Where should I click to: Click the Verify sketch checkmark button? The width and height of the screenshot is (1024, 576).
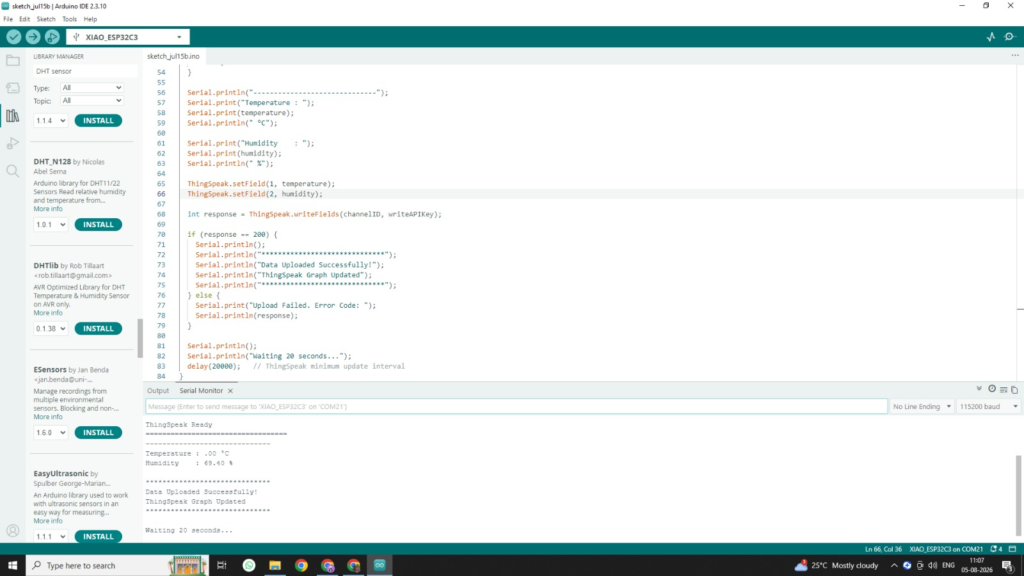click(14, 37)
